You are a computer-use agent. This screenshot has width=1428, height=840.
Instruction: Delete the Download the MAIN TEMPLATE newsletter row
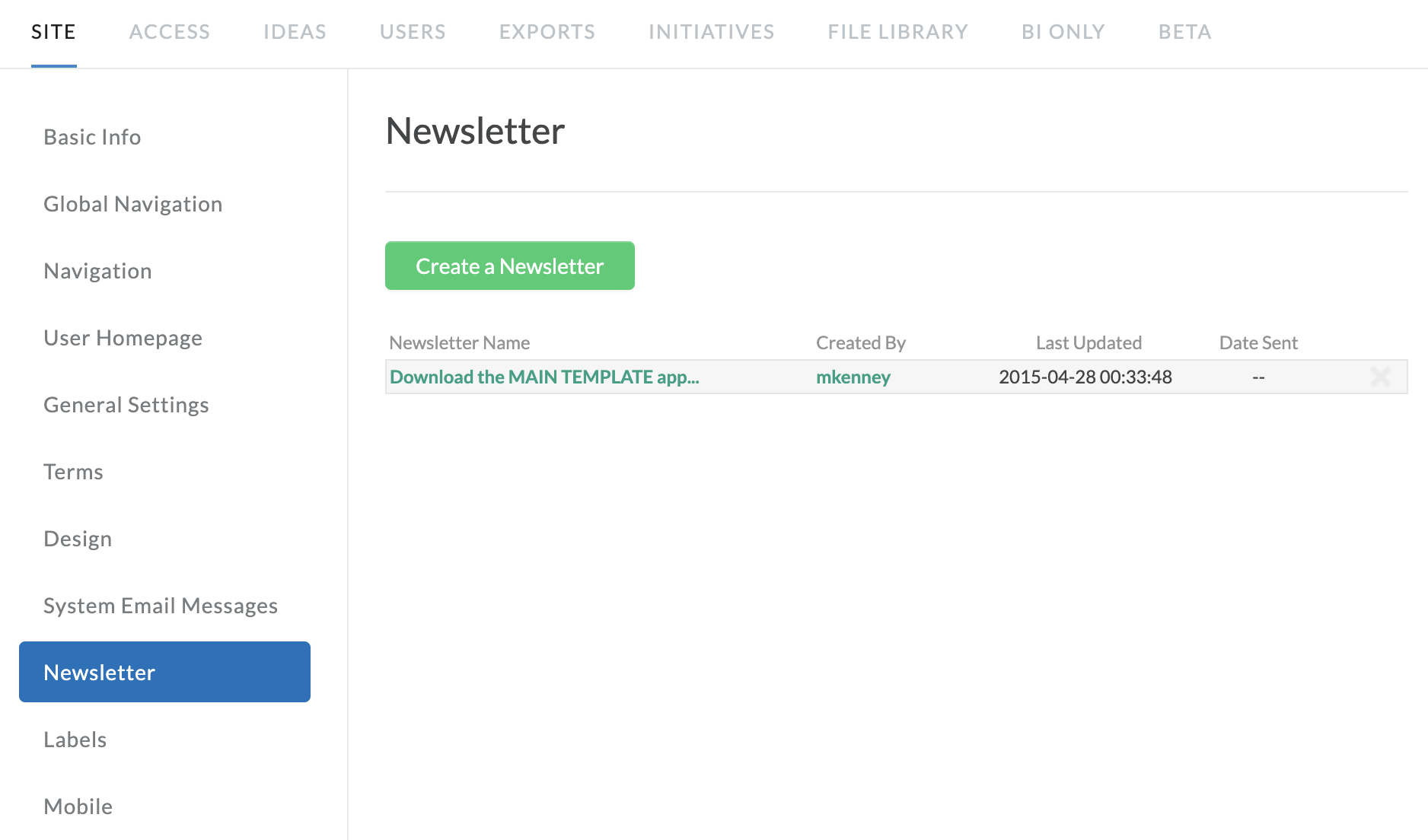pos(1380,377)
